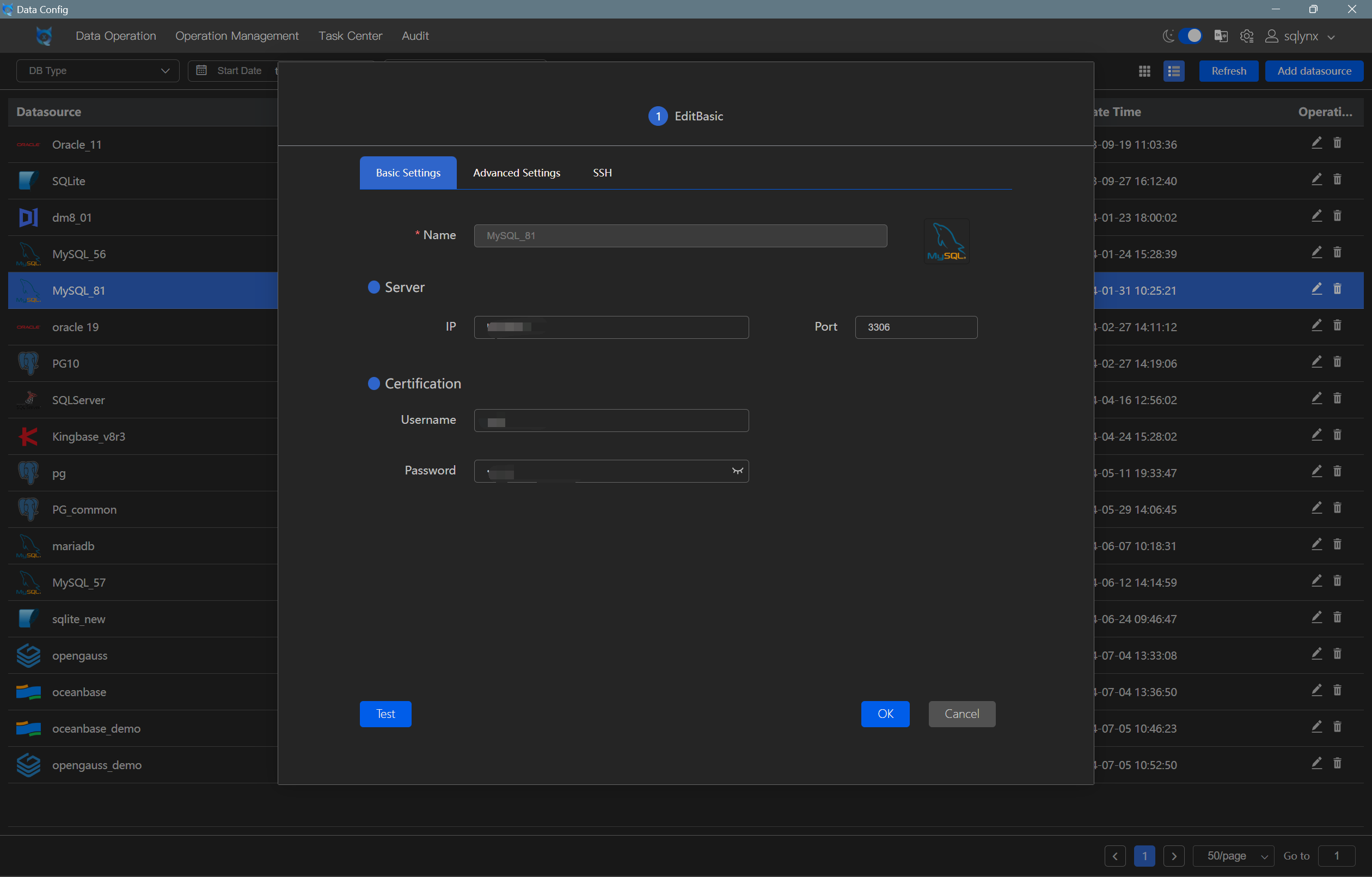Image resolution: width=1372 pixels, height=877 pixels.
Task: Click the Go to page input field
Action: pyautogui.click(x=1338, y=855)
